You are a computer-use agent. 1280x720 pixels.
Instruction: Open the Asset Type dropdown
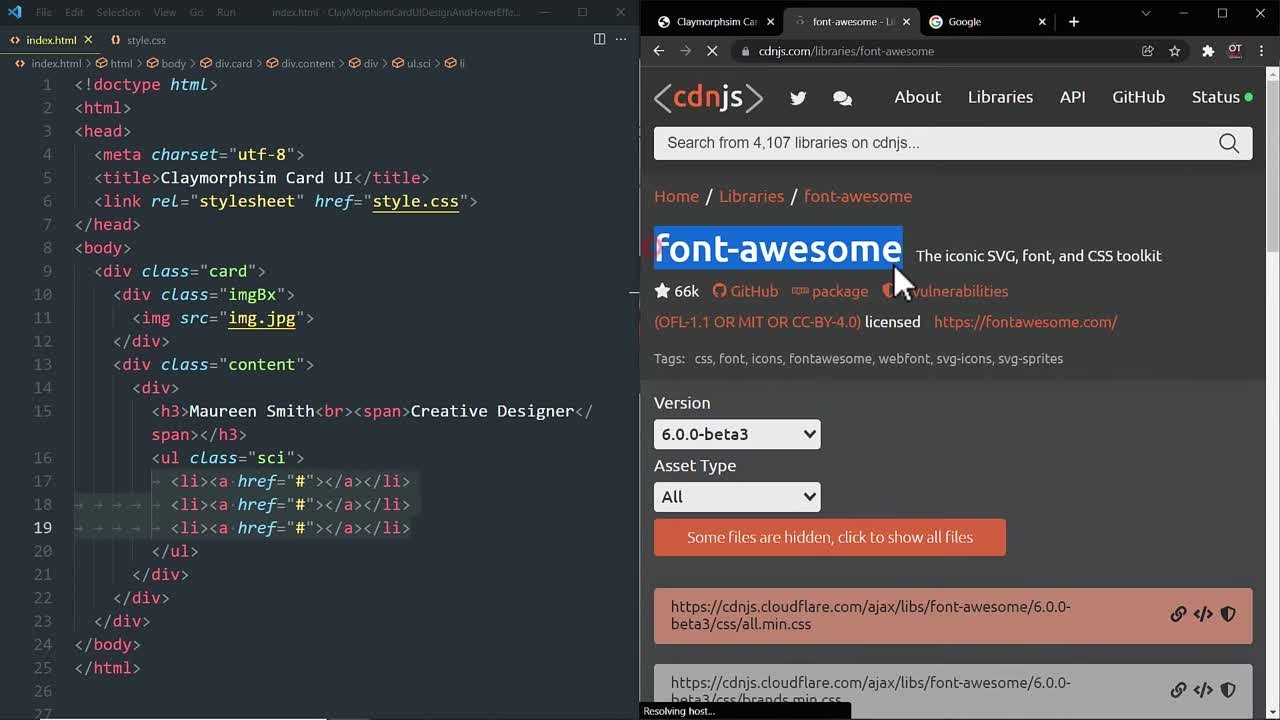pyautogui.click(x=737, y=497)
